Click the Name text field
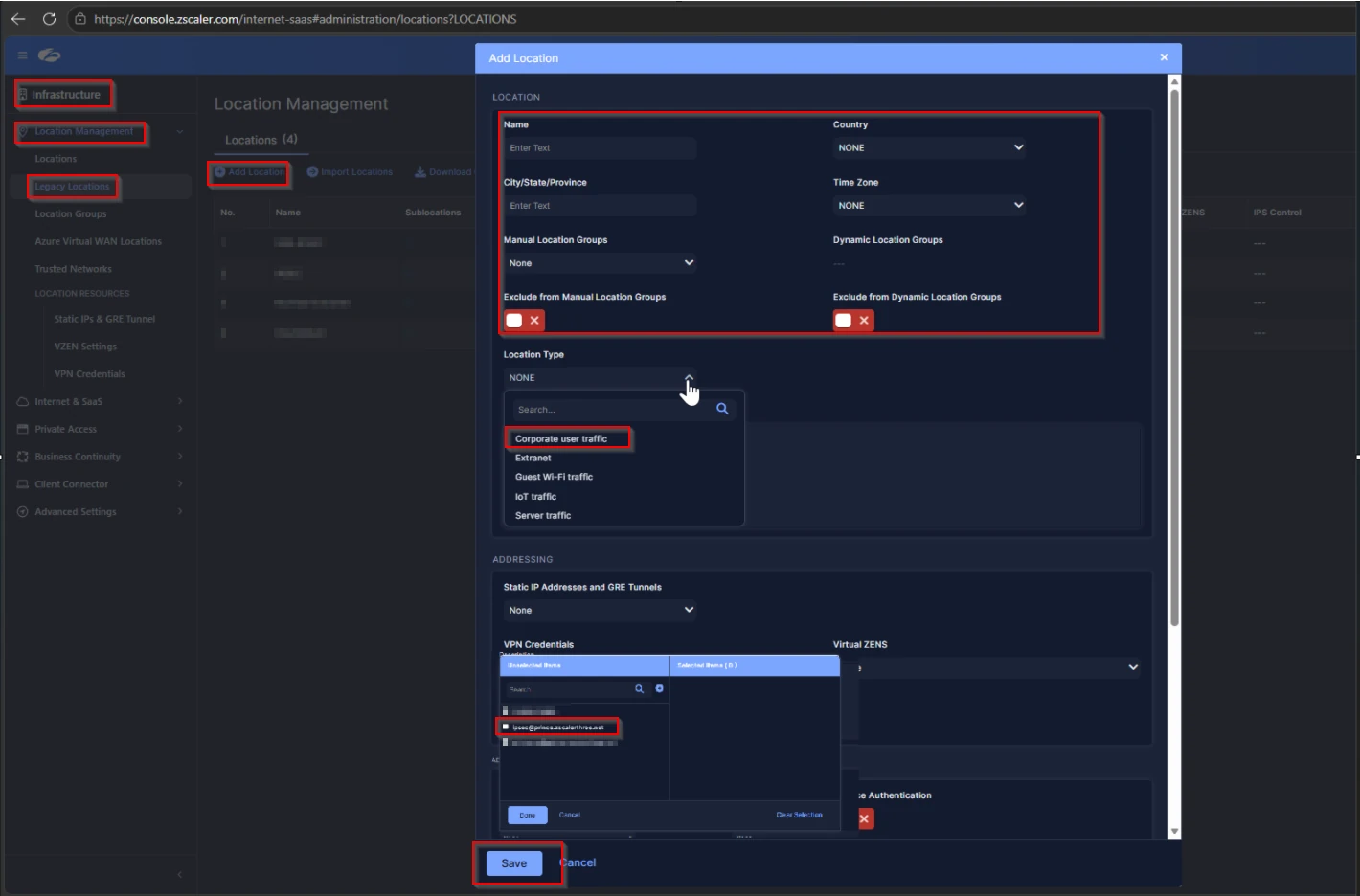The width and height of the screenshot is (1360, 896). pos(601,147)
